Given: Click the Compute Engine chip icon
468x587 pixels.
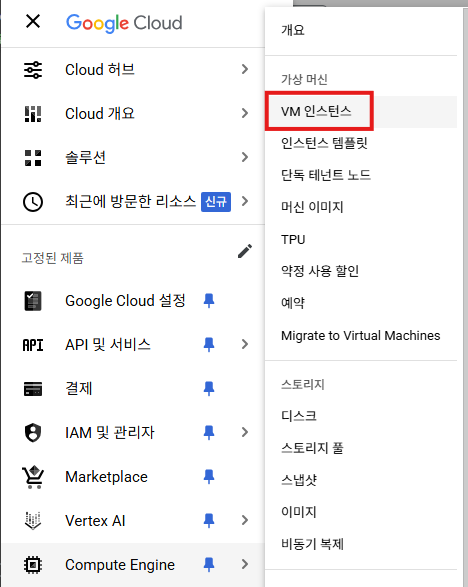Looking at the screenshot, I should pos(33,565).
